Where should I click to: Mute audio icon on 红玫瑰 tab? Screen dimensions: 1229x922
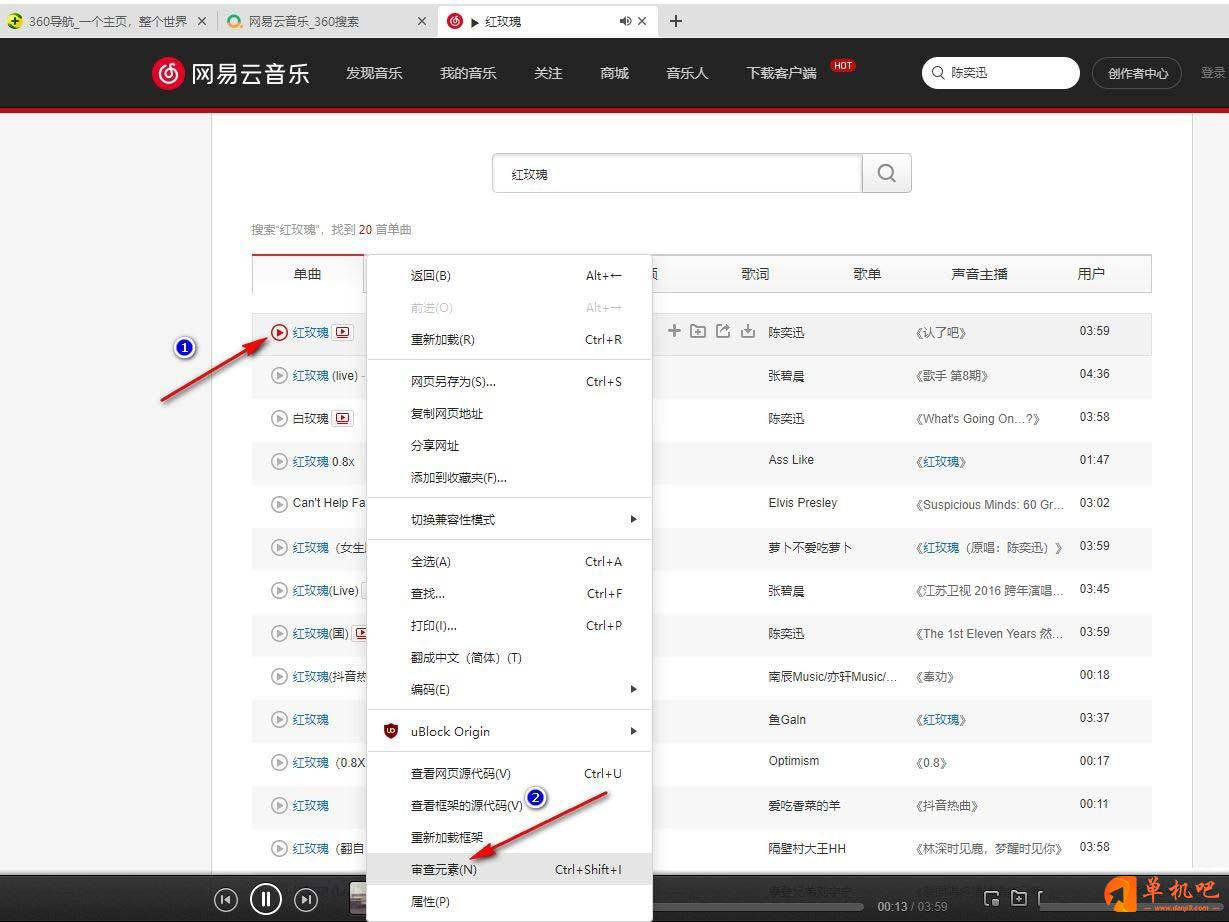pyautogui.click(x=625, y=21)
